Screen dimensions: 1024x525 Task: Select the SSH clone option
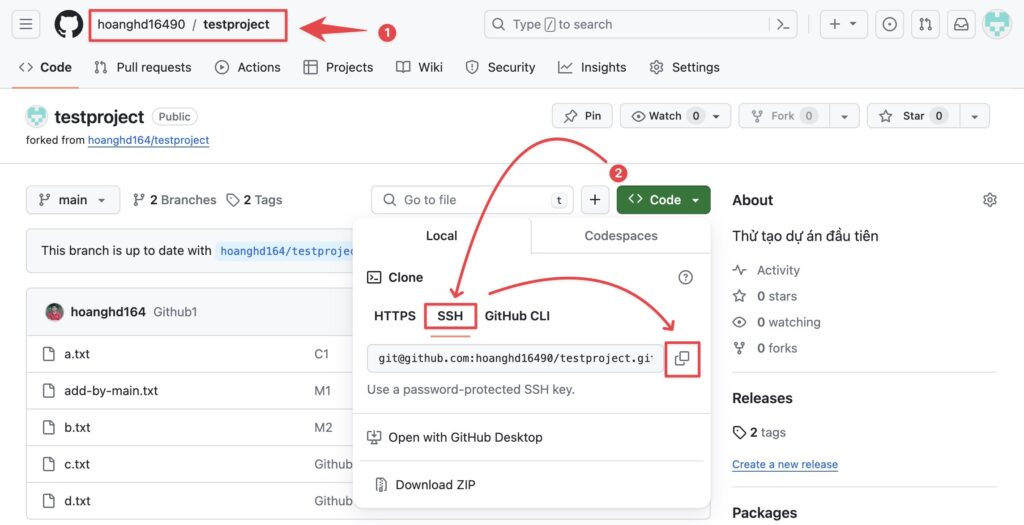tap(450, 316)
